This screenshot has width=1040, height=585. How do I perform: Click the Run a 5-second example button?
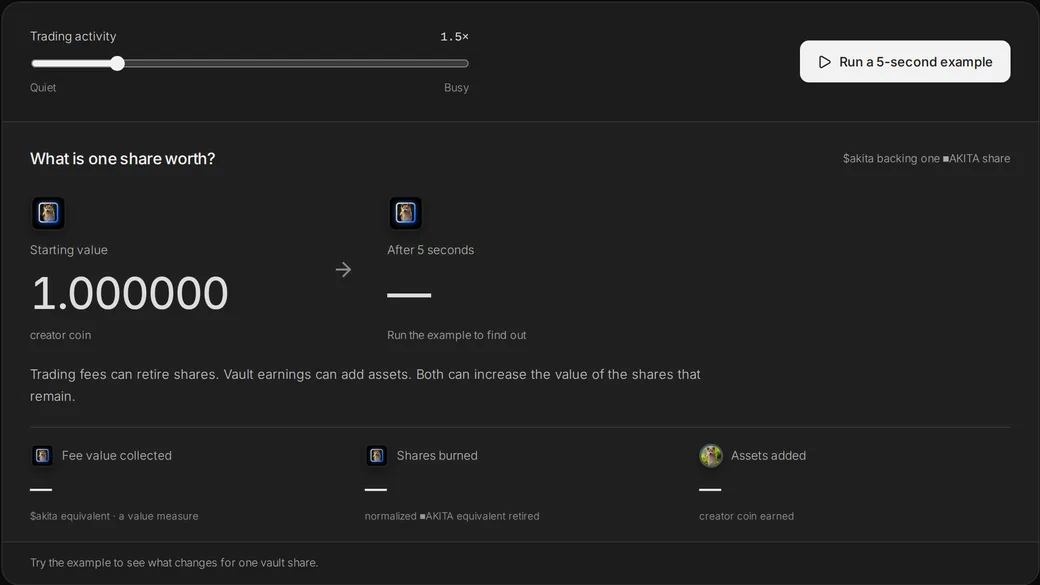pos(905,62)
